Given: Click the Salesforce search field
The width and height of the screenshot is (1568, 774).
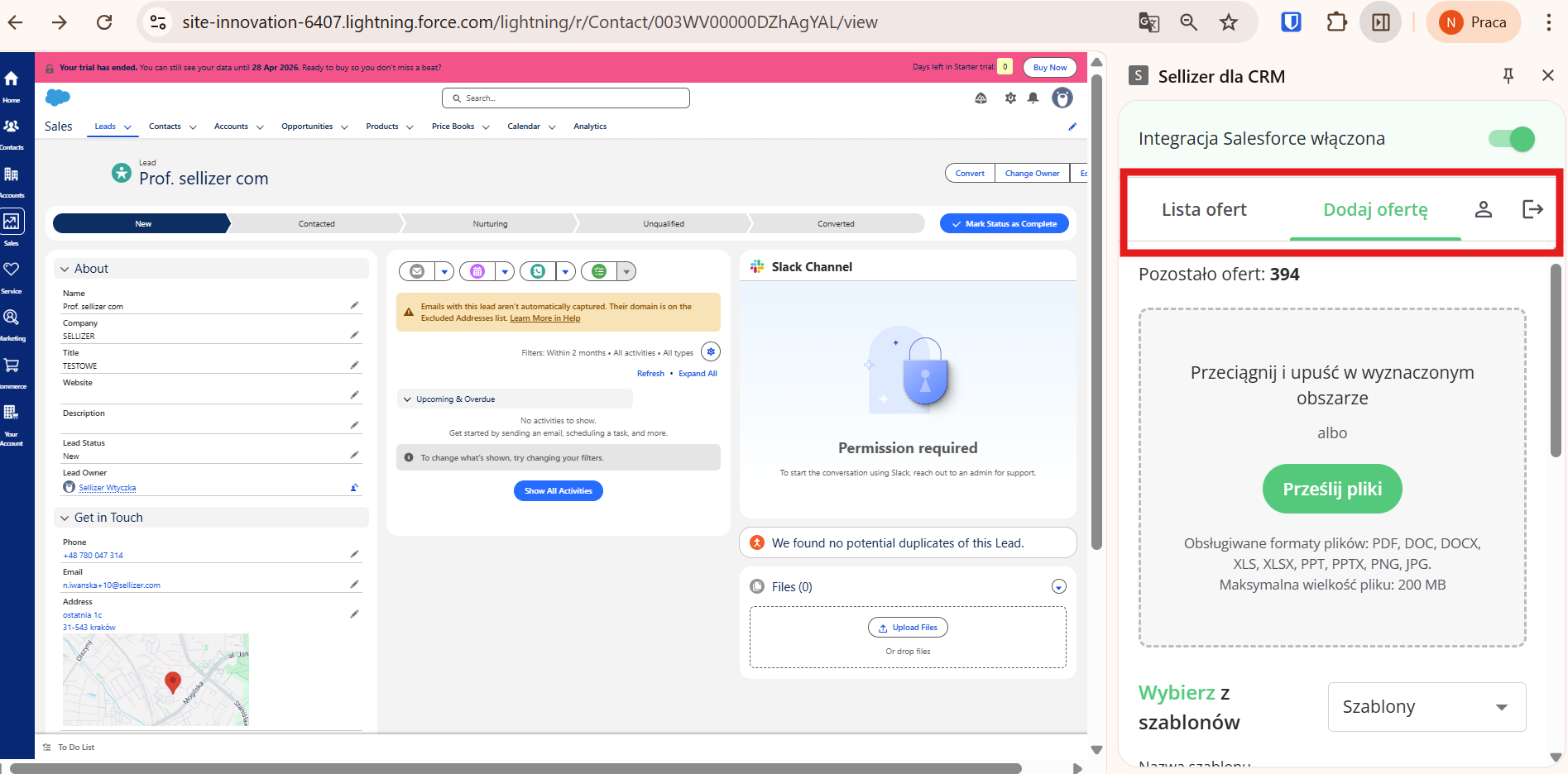Looking at the screenshot, I should click(567, 98).
